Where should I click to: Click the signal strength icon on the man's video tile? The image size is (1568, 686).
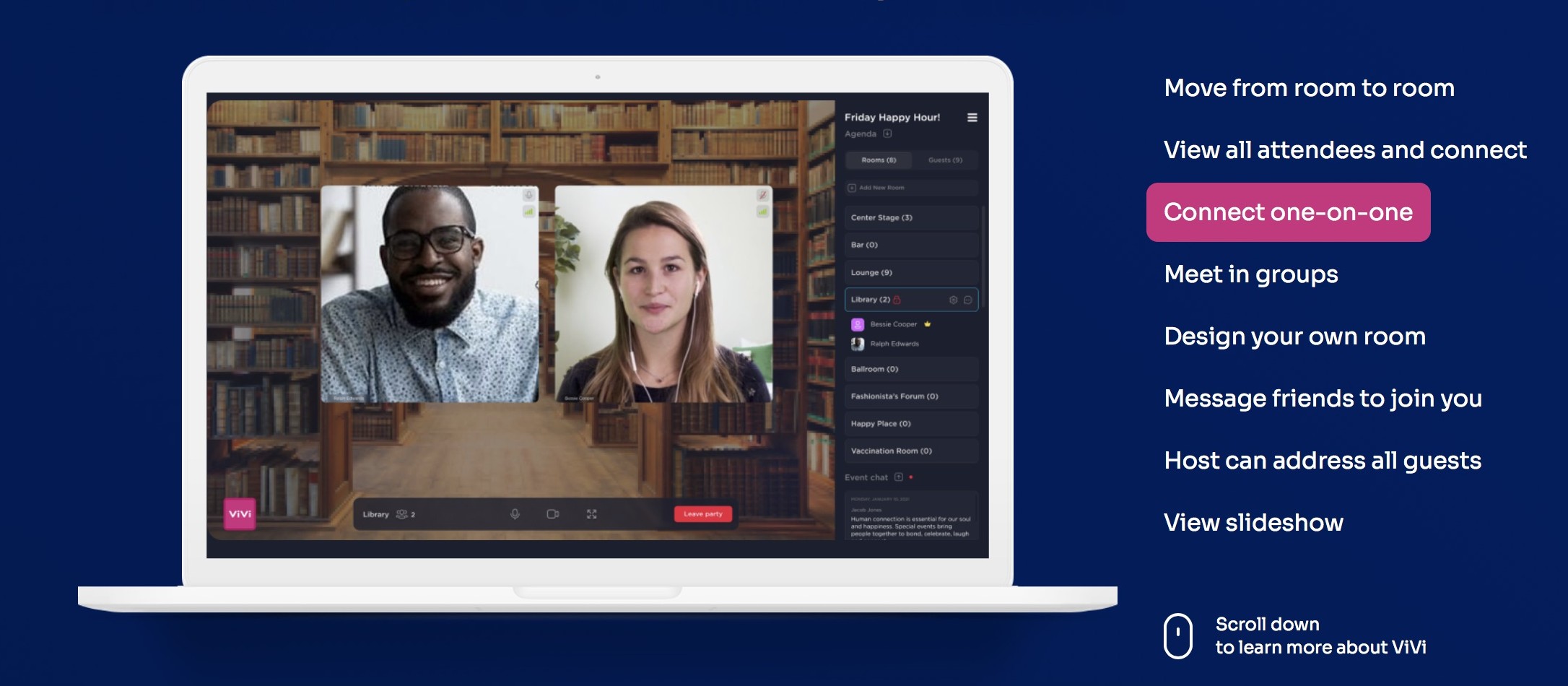click(x=529, y=212)
